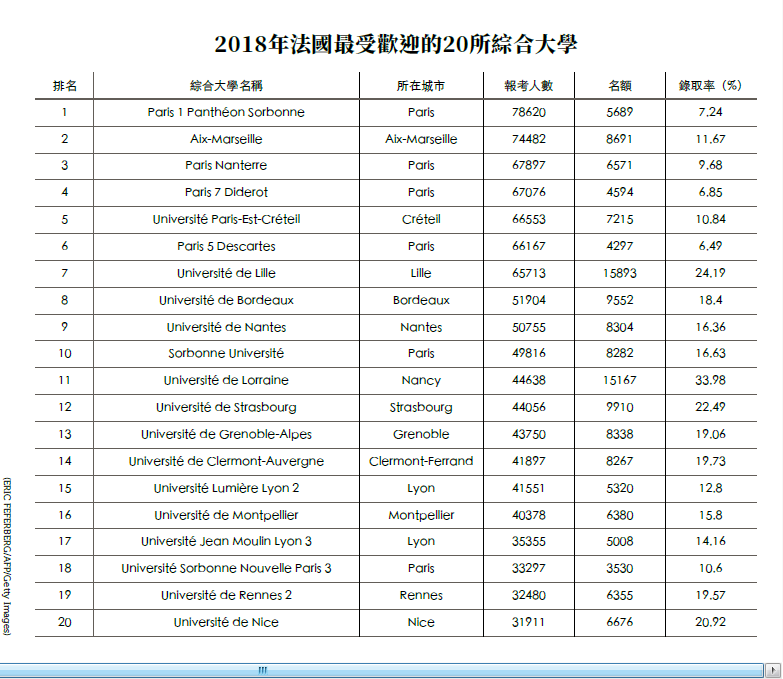Select the Paris 1 Panthéon Sorbonne cell
Viewport: 783px width, 679px height.
tap(226, 112)
